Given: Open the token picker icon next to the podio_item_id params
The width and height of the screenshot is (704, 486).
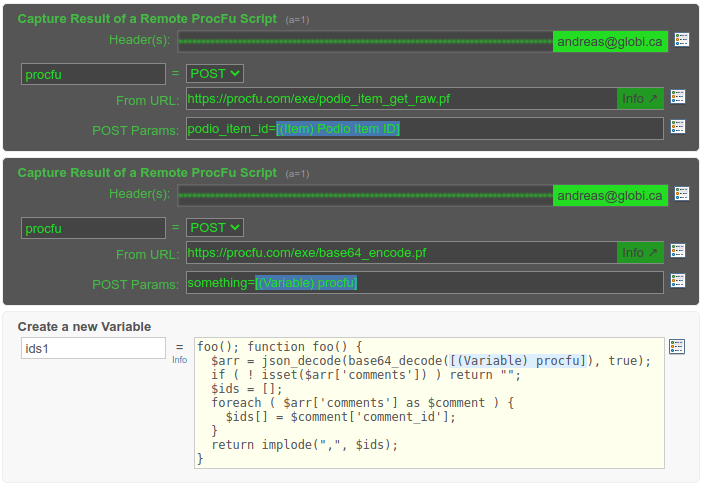Looking at the screenshot, I should coord(678,127).
